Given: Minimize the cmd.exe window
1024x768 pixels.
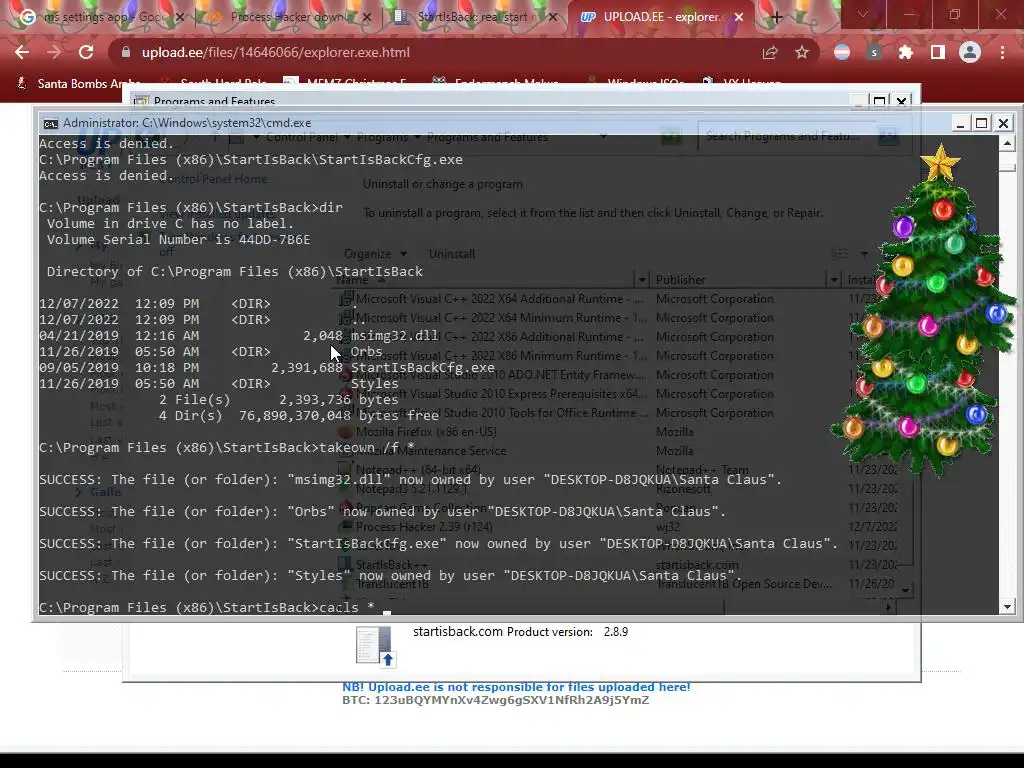Looking at the screenshot, I should 959,123.
